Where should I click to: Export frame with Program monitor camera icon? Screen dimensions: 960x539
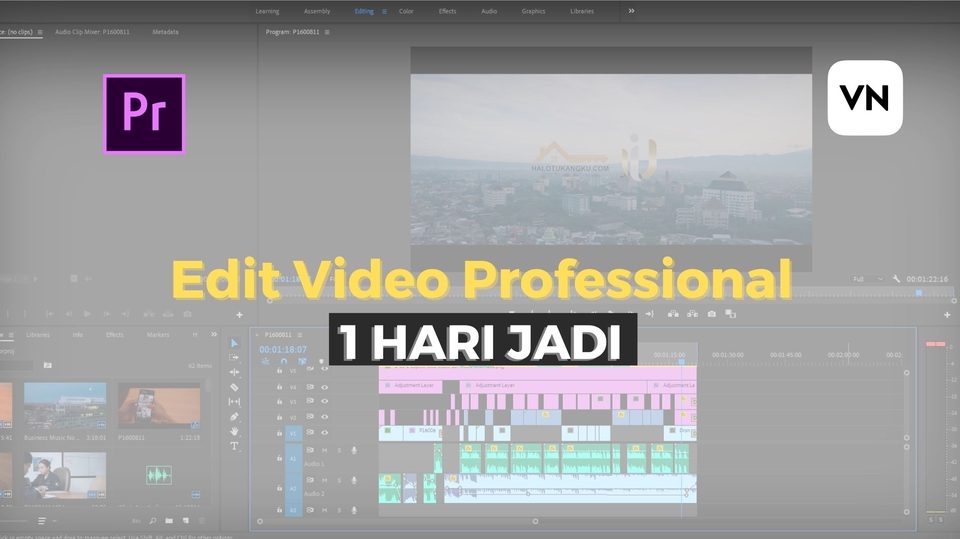point(711,314)
